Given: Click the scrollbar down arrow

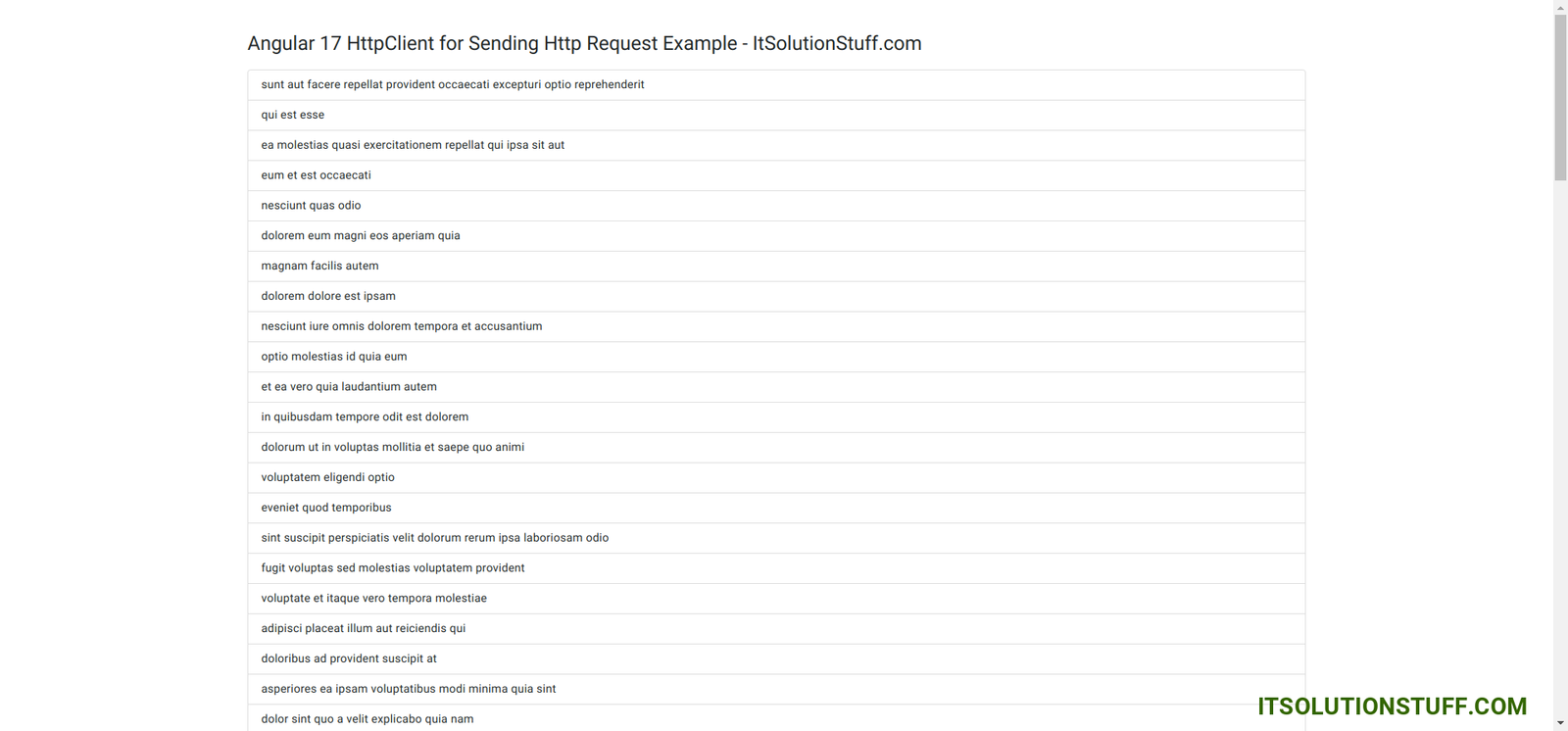Looking at the screenshot, I should tap(1560, 723).
